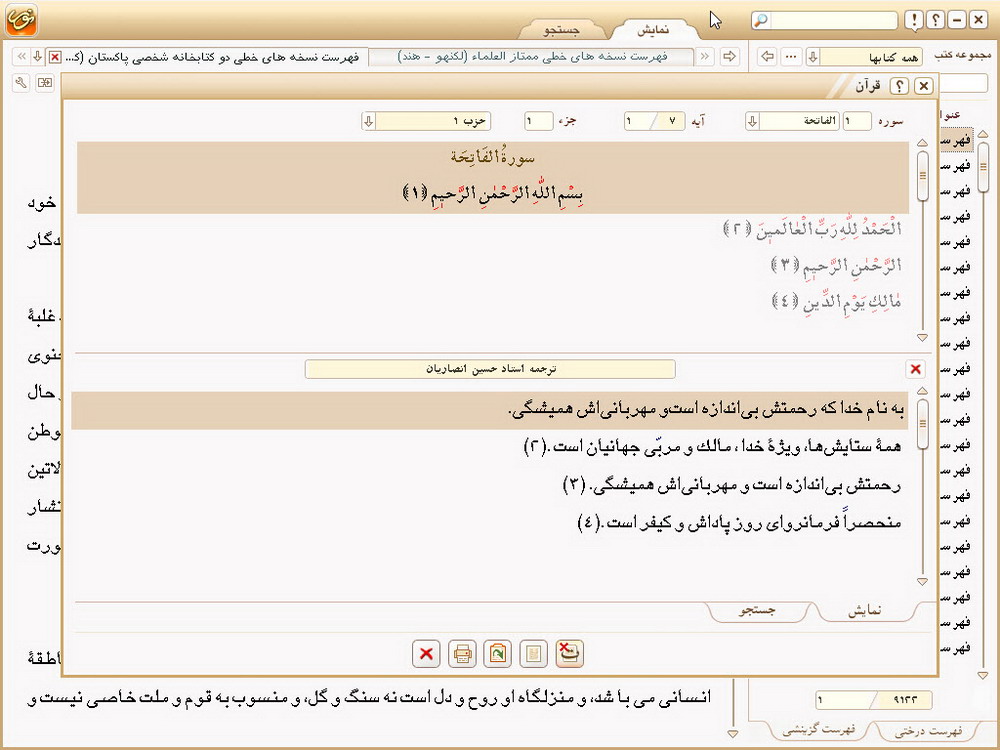Click the Arabic text scrollbar up arrow
1000x750 pixels.
(x=922, y=143)
